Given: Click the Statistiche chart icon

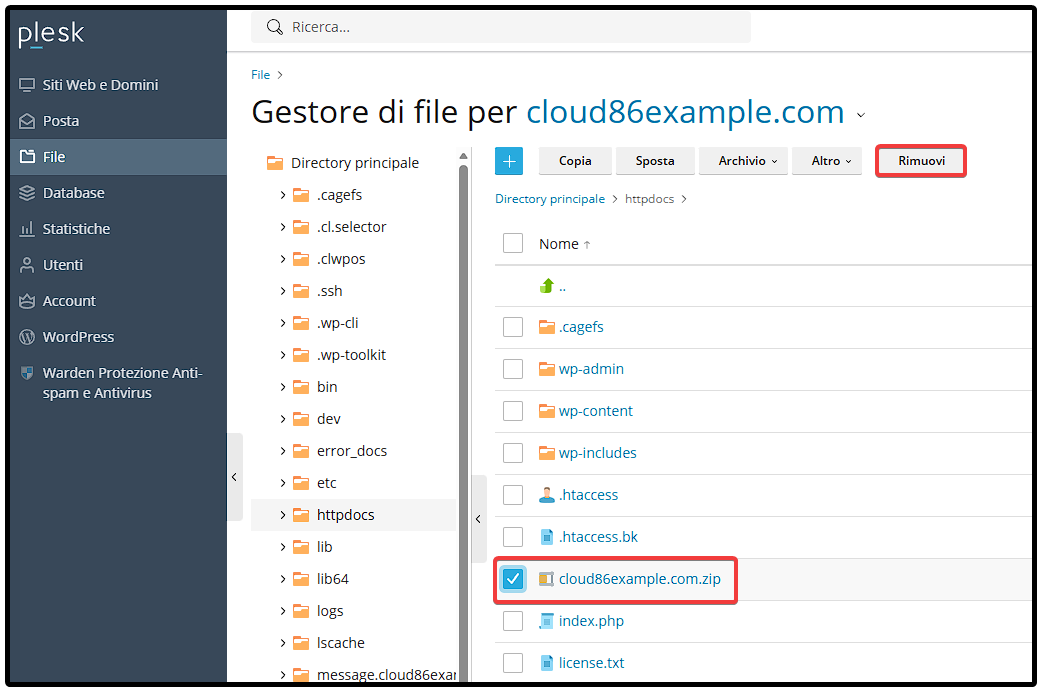Looking at the screenshot, I should click(27, 229).
